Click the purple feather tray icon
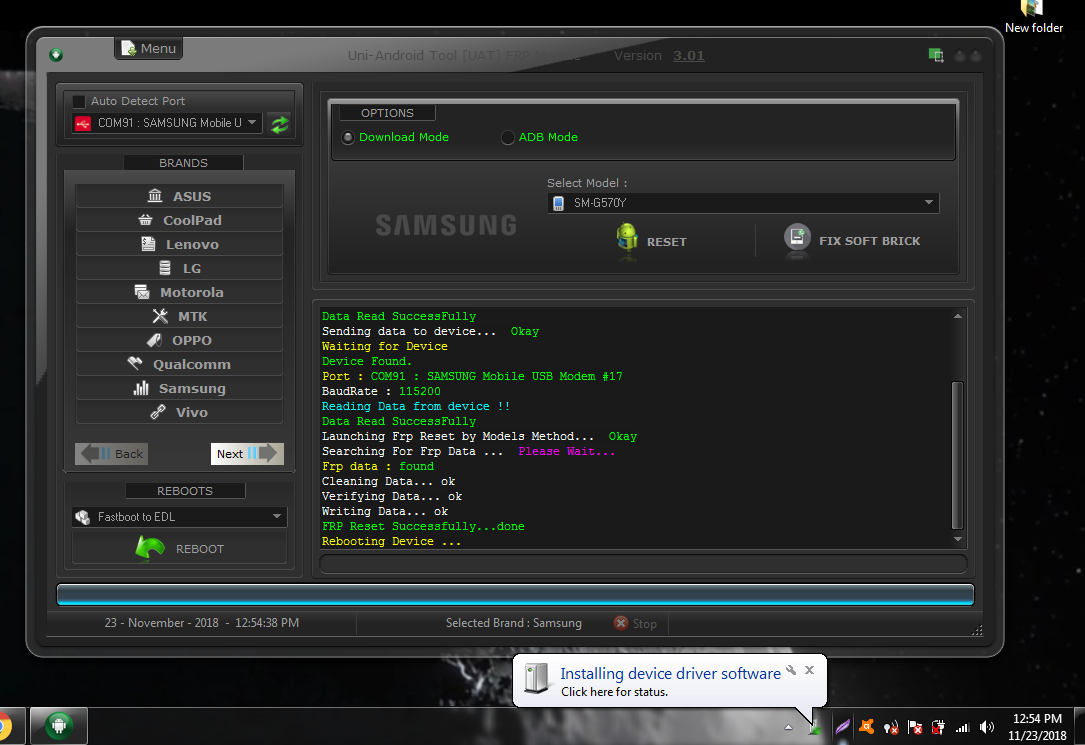The width and height of the screenshot is (1085, 745). tap(843, 727)
